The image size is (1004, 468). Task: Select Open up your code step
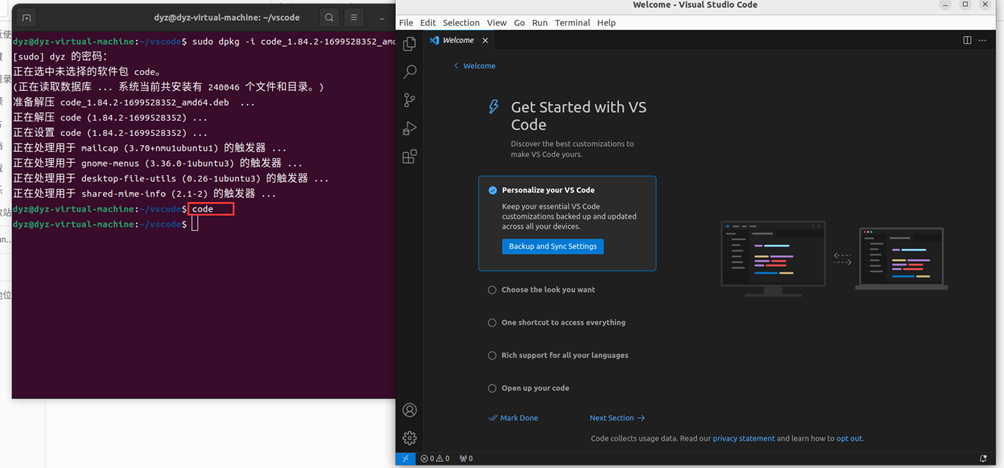[528, 388]
